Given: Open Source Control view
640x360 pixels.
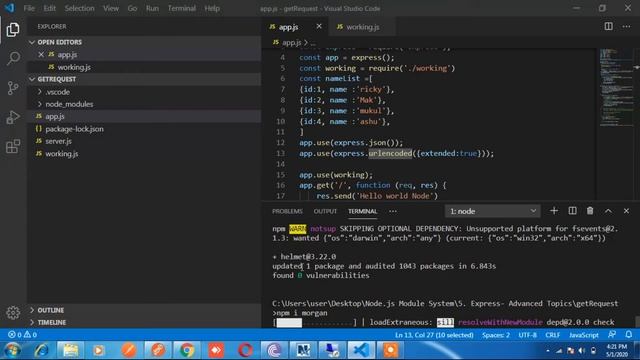Looking at the screenshot, I should point(13,88).
